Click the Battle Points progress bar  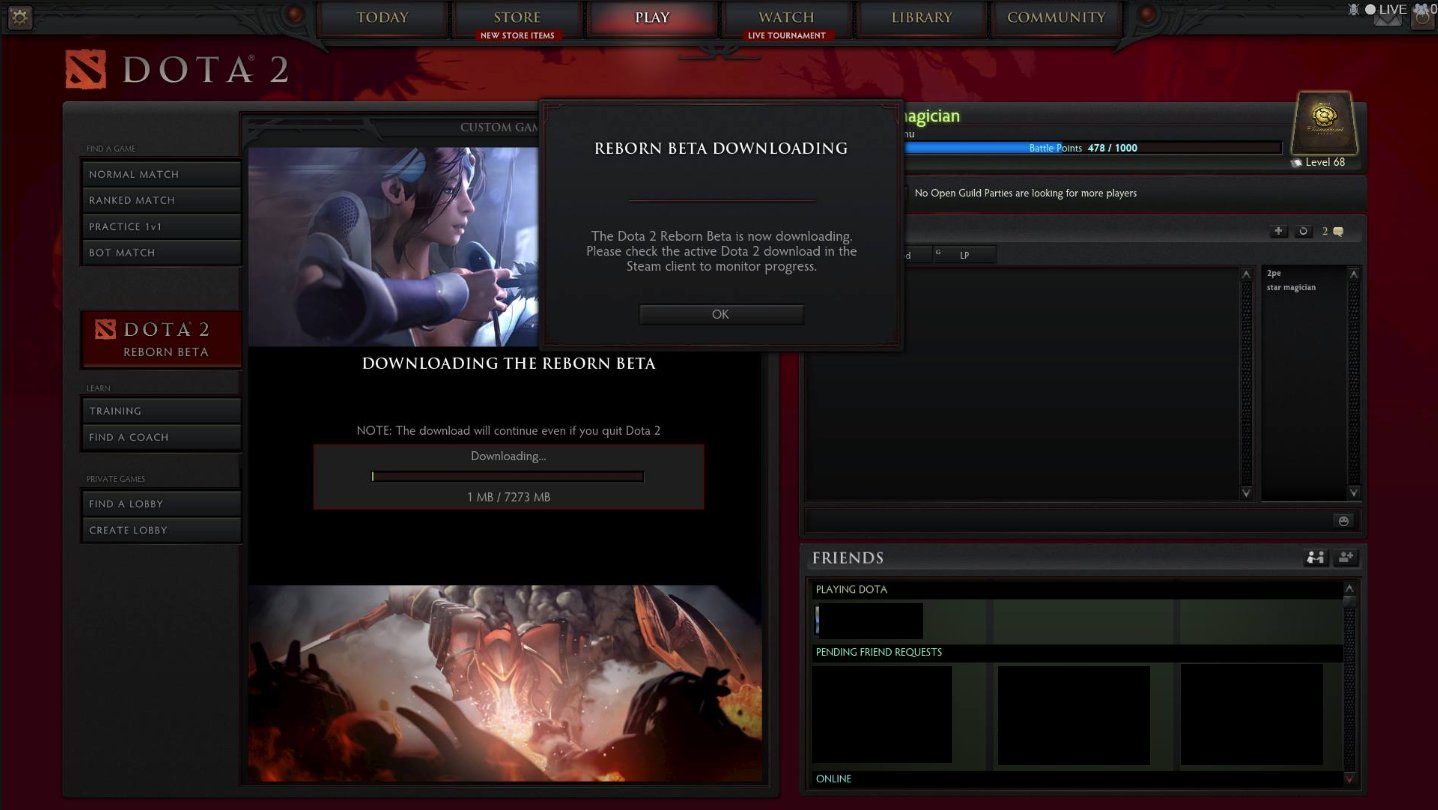pyautogui.click(x=1092, y=148)
